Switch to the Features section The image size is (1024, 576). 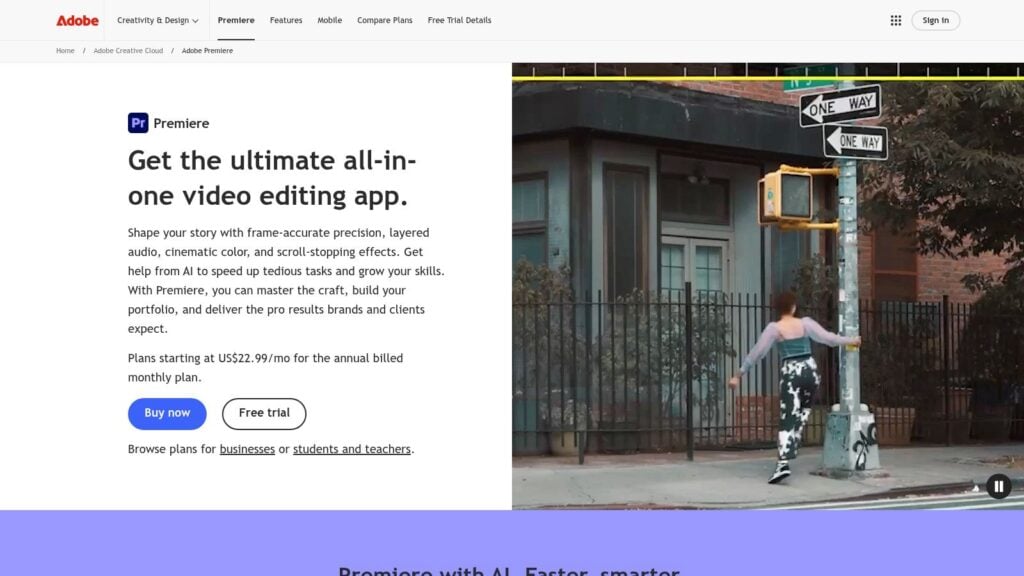tap(286, 20)
